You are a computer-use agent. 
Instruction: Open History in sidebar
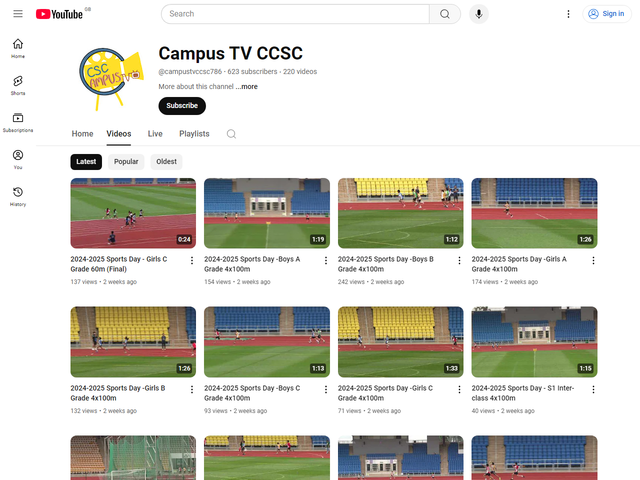pyautogui.click(x=18, y=196)
